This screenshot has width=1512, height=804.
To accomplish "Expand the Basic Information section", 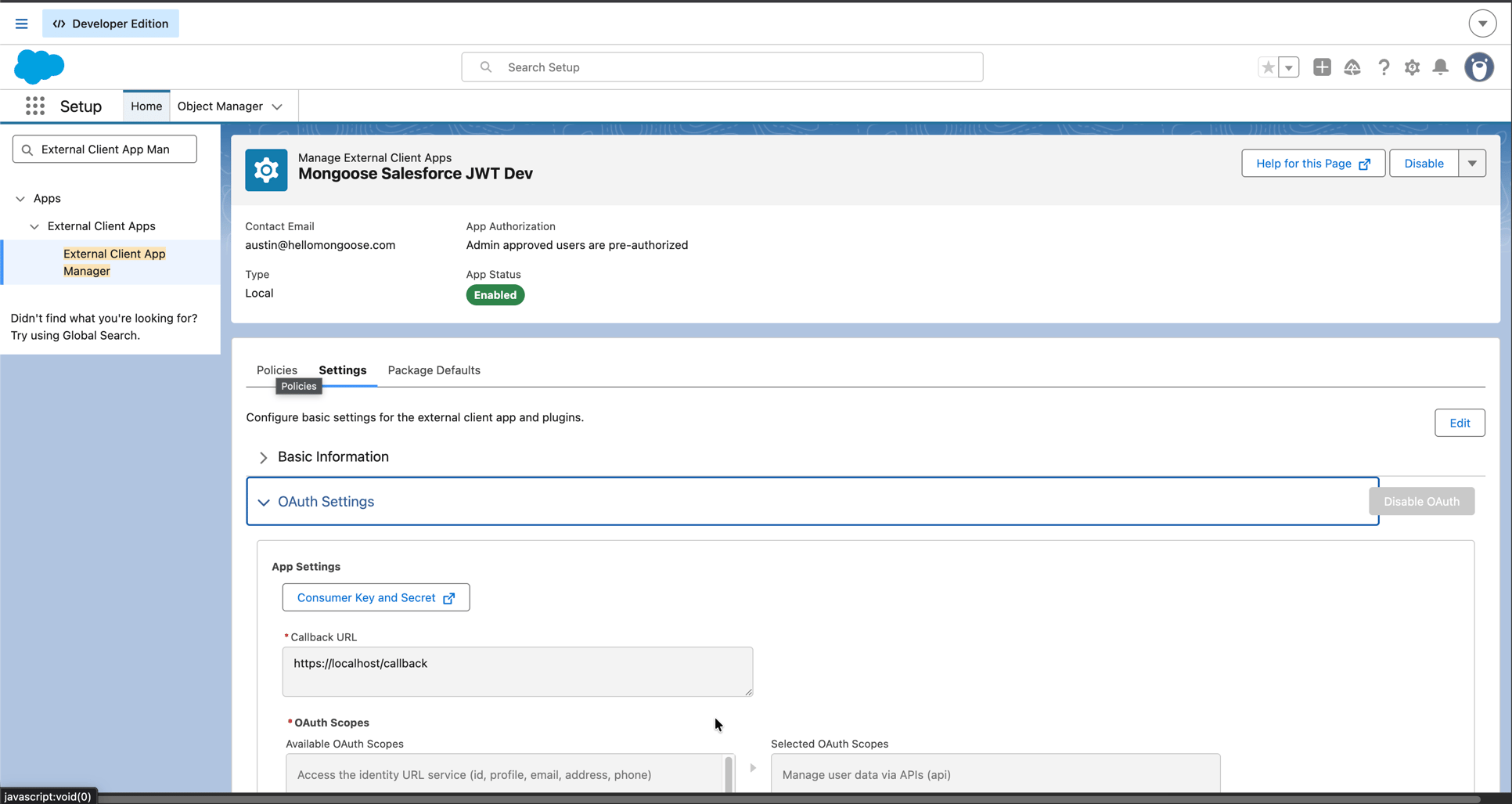I will [264, 457].
